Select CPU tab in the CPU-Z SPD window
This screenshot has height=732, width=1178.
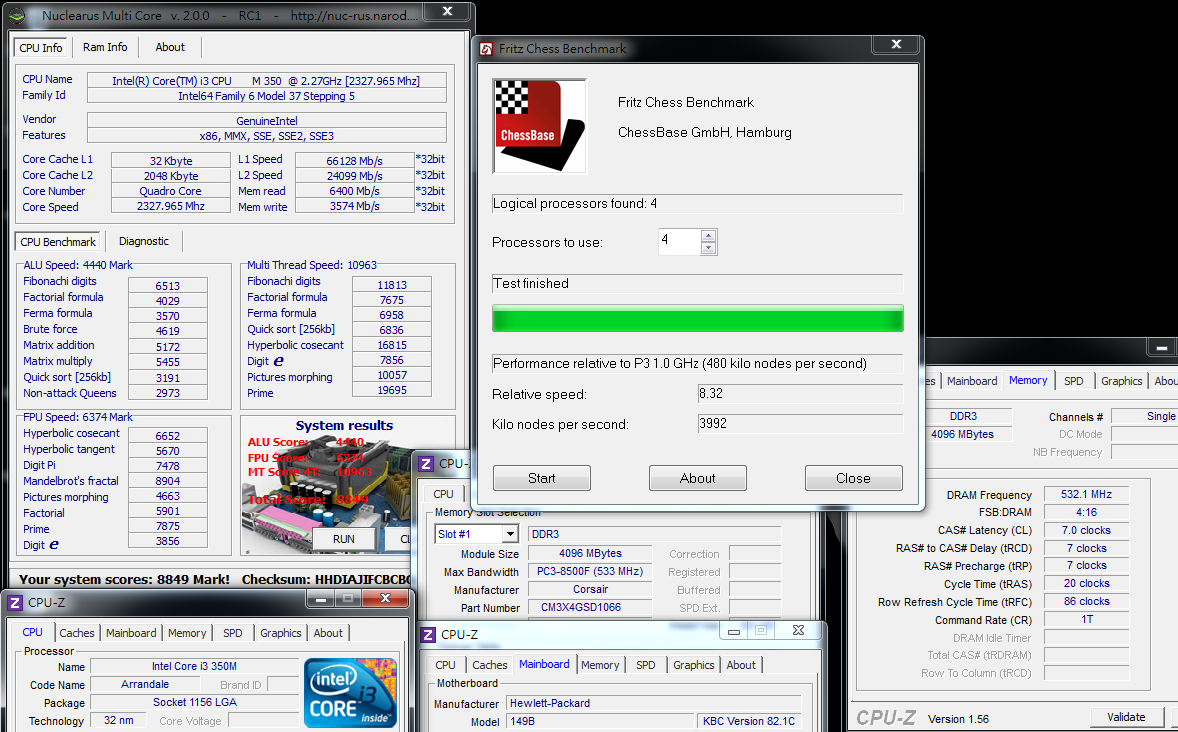(443, 494)
